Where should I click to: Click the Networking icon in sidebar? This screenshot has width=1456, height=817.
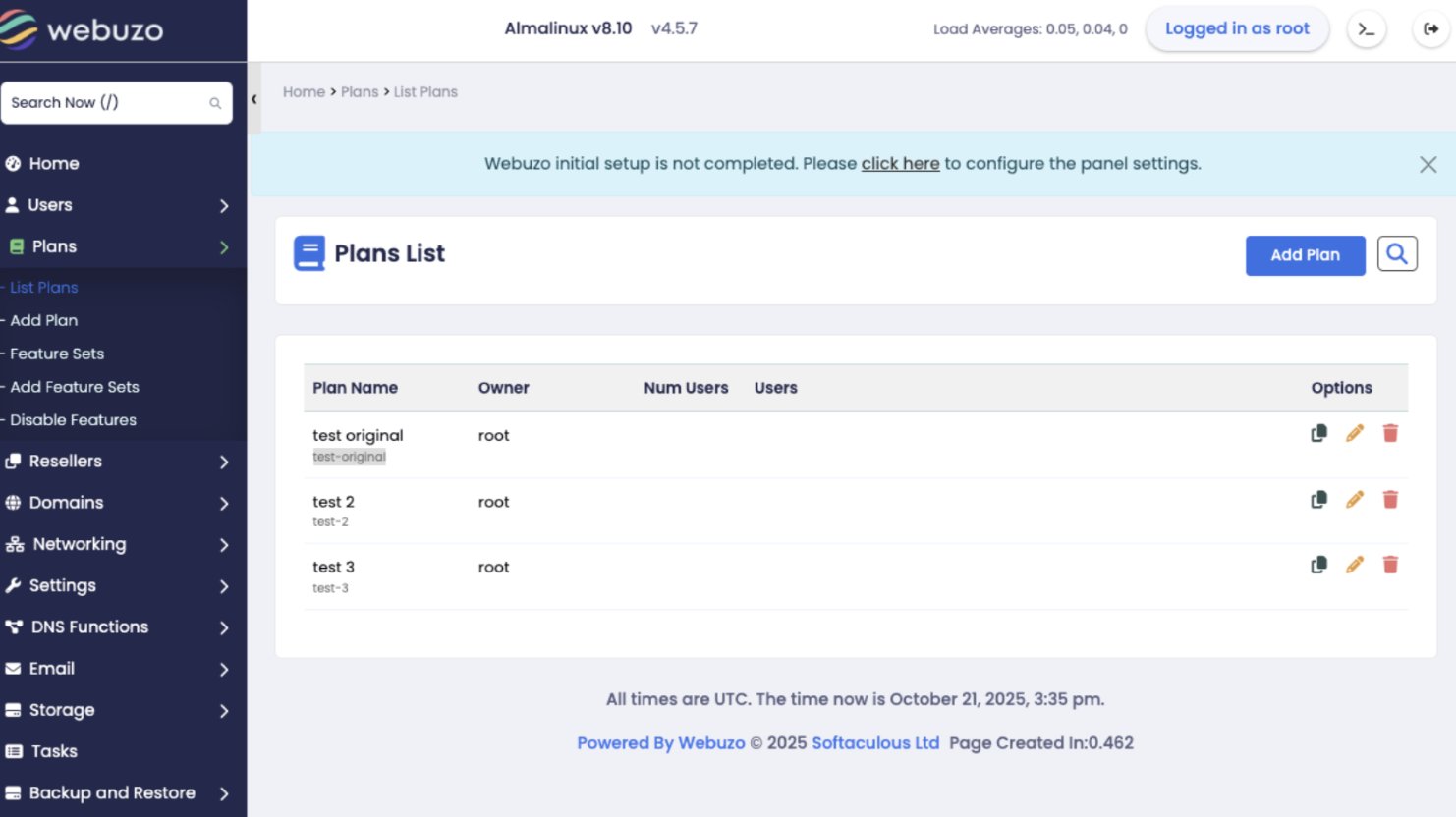tap(15, 544)
